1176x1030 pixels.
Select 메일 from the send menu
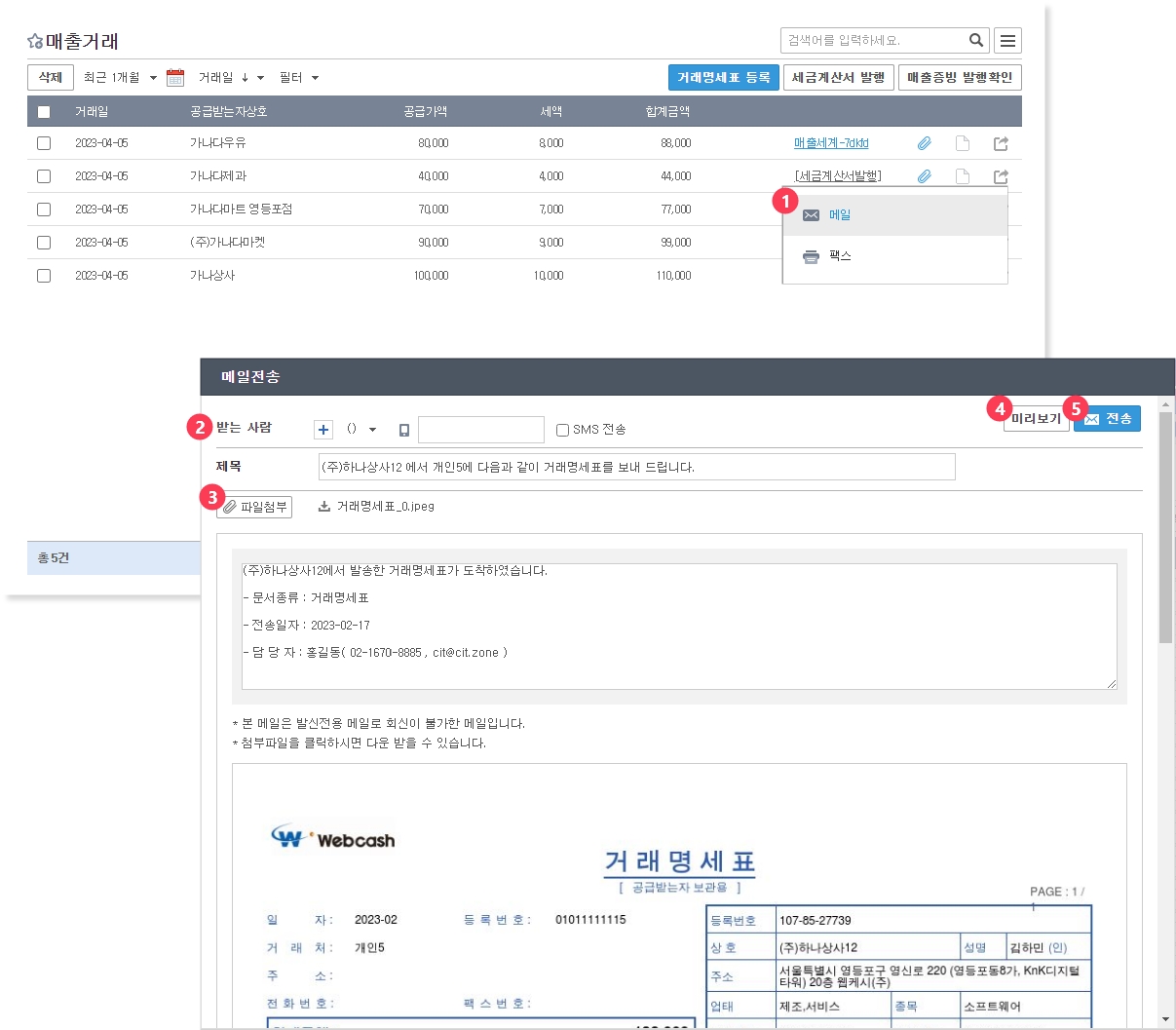[839, 215]
